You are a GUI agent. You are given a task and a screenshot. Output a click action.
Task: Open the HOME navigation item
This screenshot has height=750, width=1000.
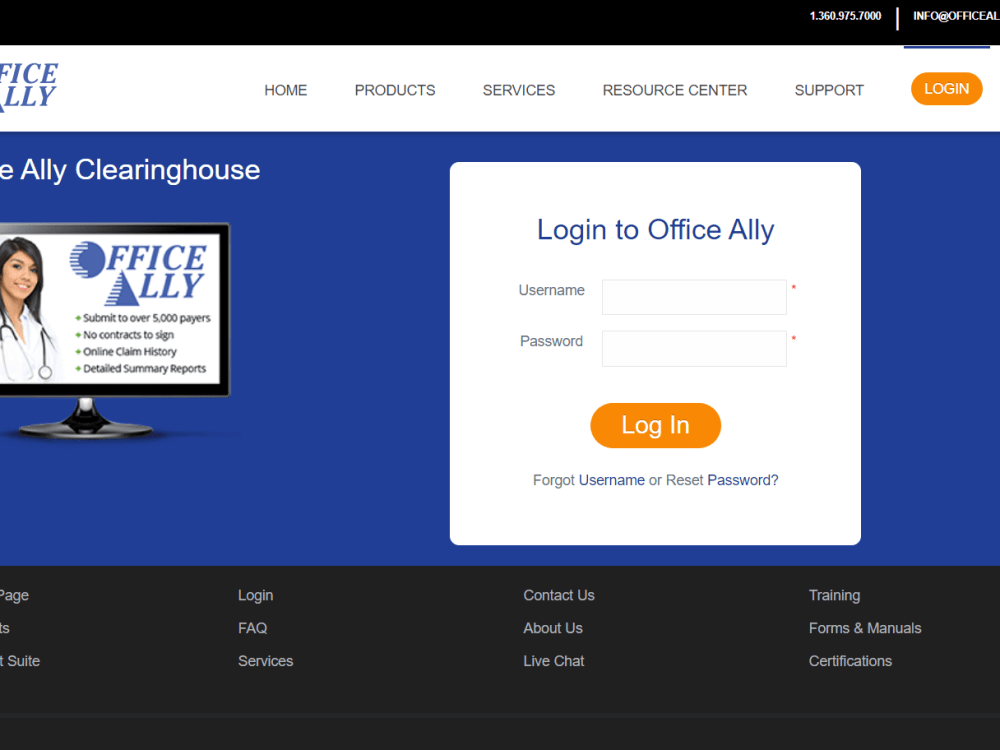(x=286, y=90)
